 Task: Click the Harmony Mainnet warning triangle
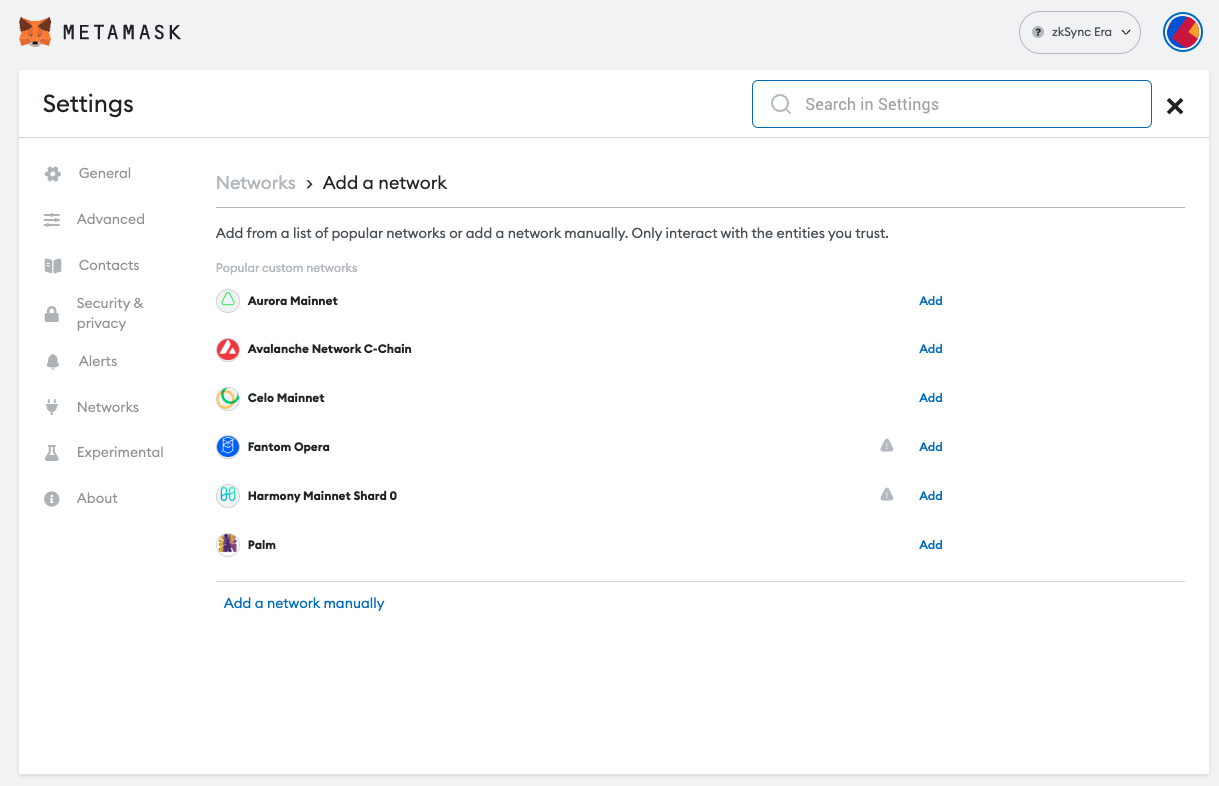(886, 495)
